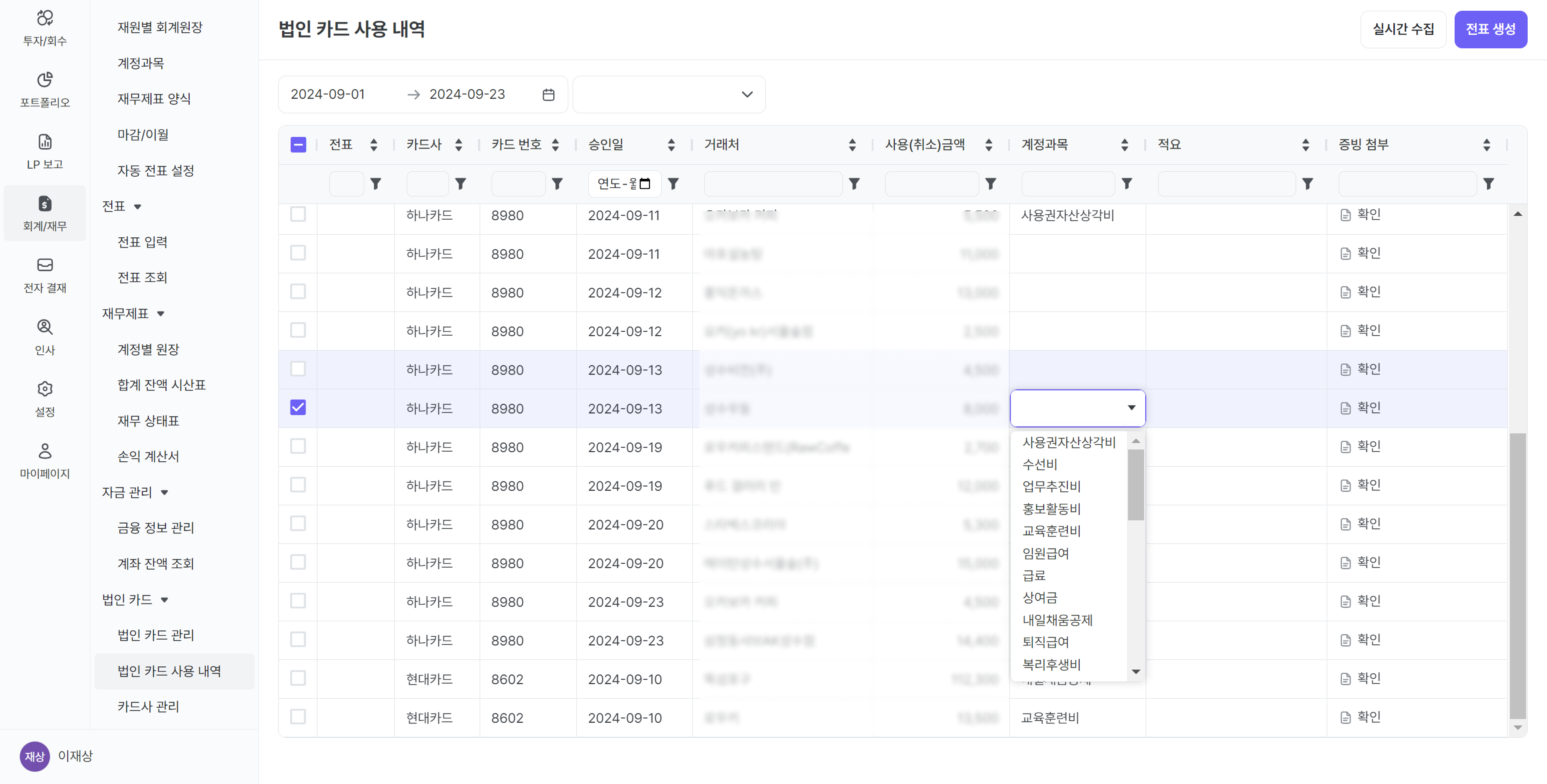Viewport: 1547px width, 784px height.
Task: Check the first 2024-09-20 row checkbox
Action: (x=298, y=524)
